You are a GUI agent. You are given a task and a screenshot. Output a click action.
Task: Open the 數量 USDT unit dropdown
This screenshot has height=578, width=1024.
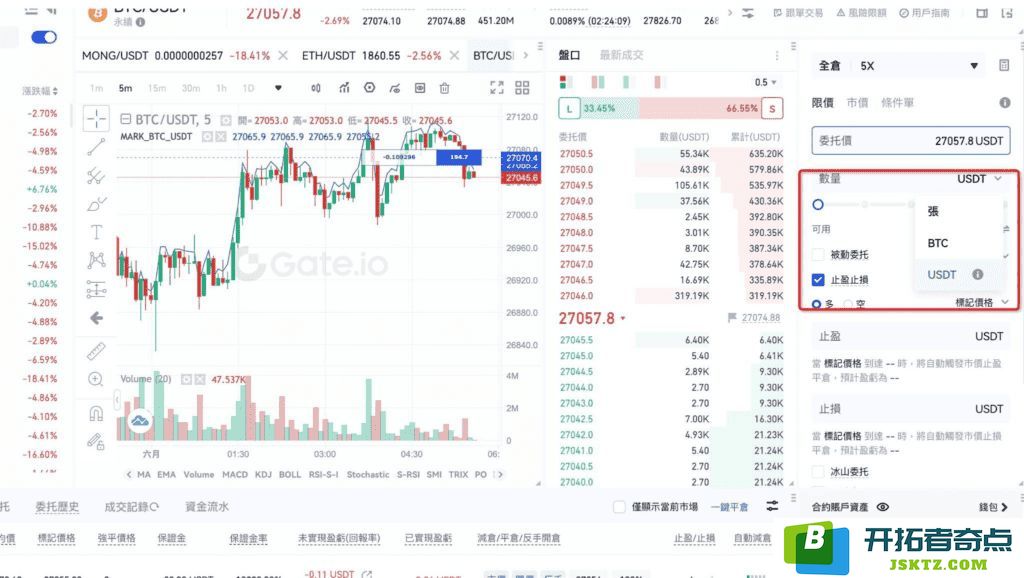click(x=979, y=178)
